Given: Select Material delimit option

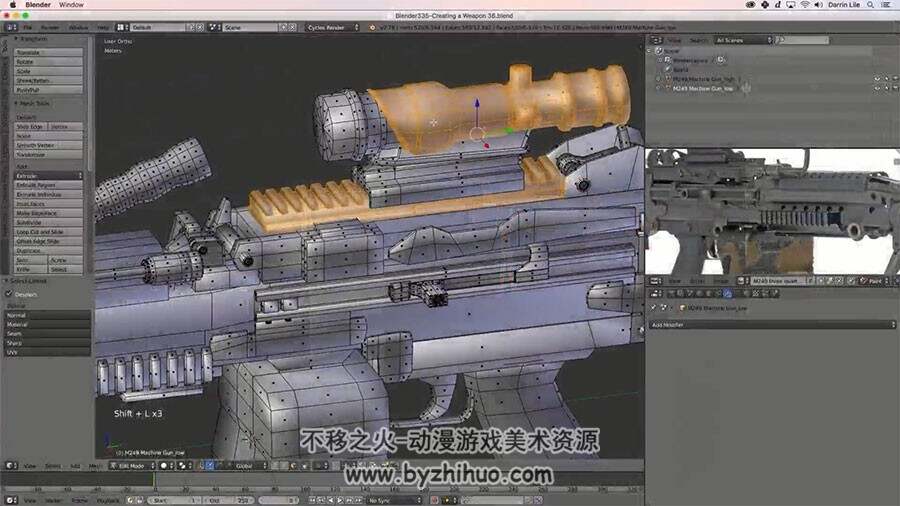Looking at the screenshot, I should click(48, 324).
